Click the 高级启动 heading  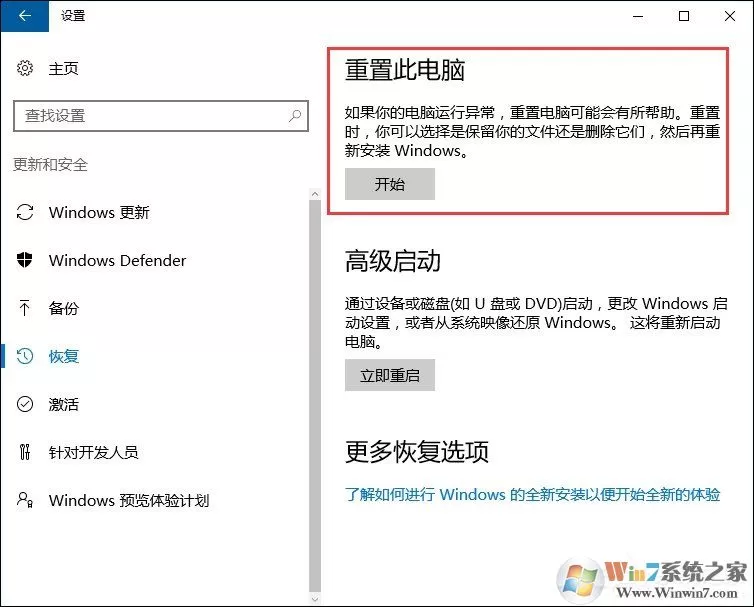[x=393, y=261]
